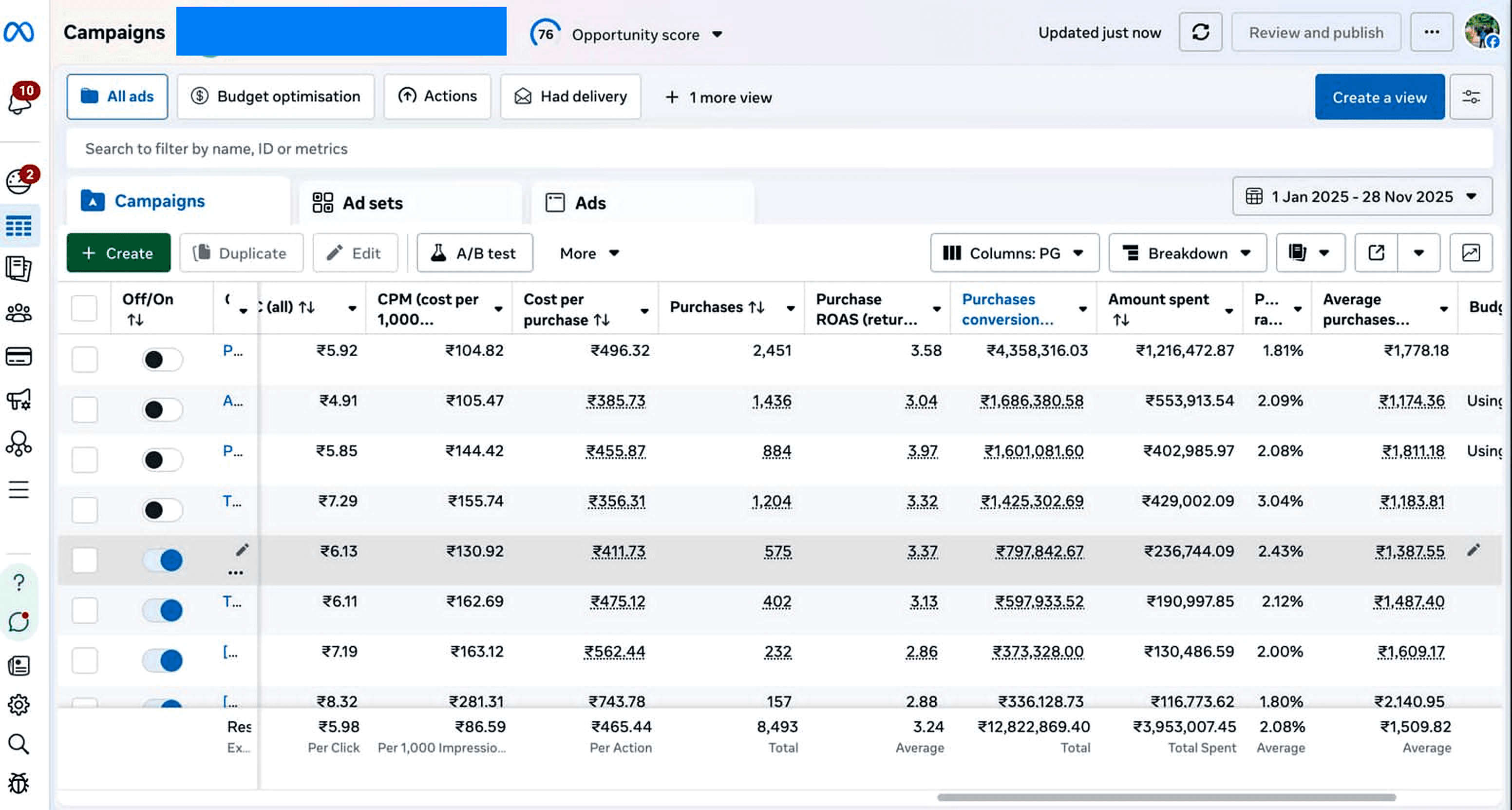Turn on the first campaign's toggle
The height and width of the screenshot is (810, 1512).
tap(162, 360)
